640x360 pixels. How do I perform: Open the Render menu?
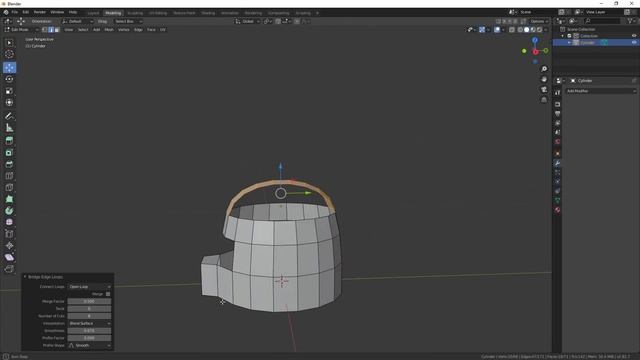(x=40, y=12)
